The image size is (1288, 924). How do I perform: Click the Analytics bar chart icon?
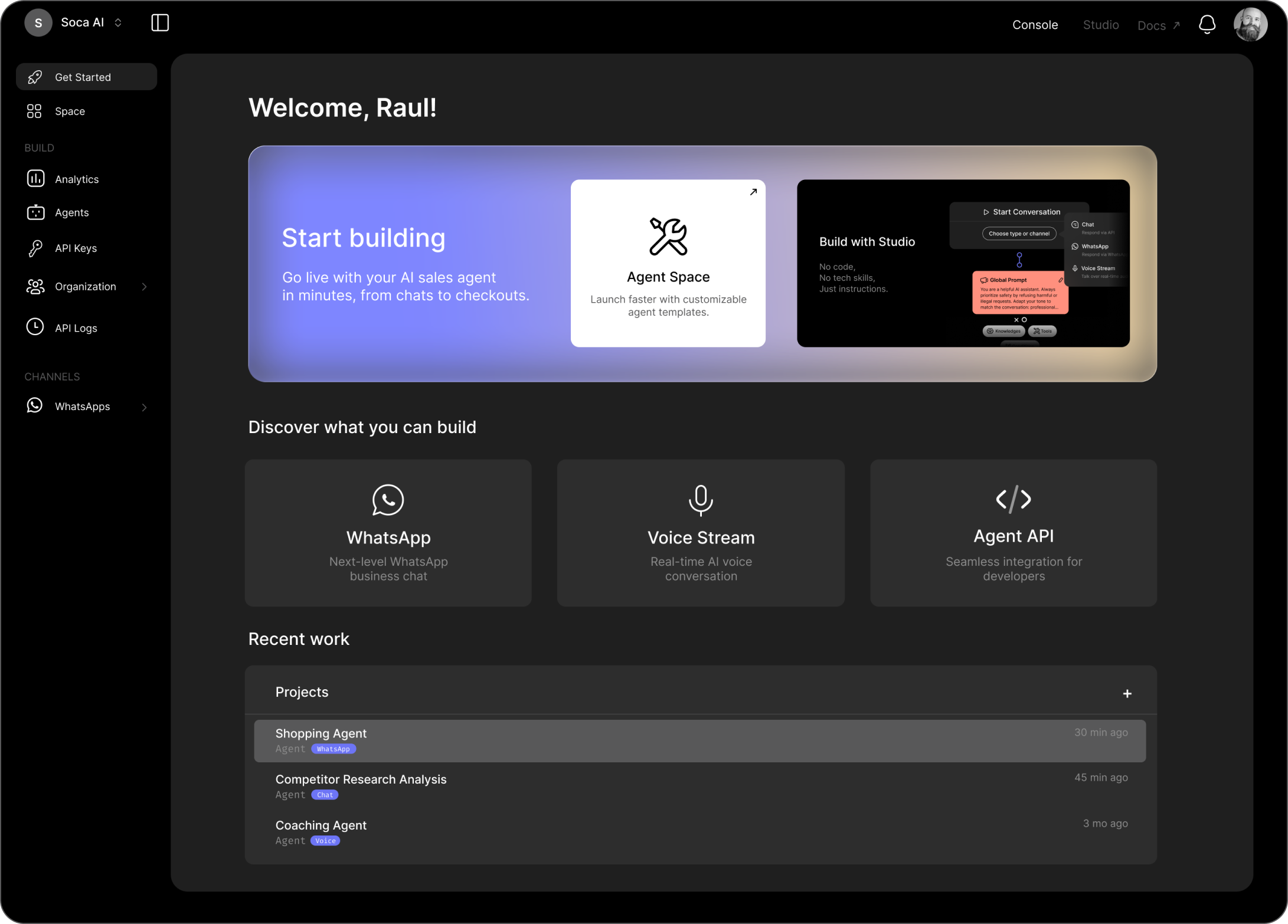coord(35,179)
